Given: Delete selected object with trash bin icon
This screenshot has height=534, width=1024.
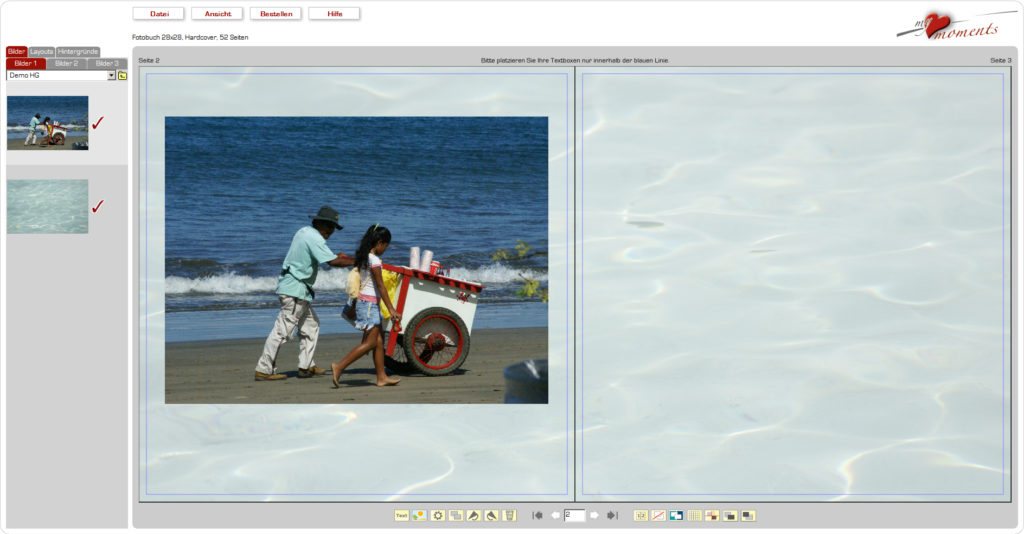Looking at the screenshot, I should tap(509, 516).
